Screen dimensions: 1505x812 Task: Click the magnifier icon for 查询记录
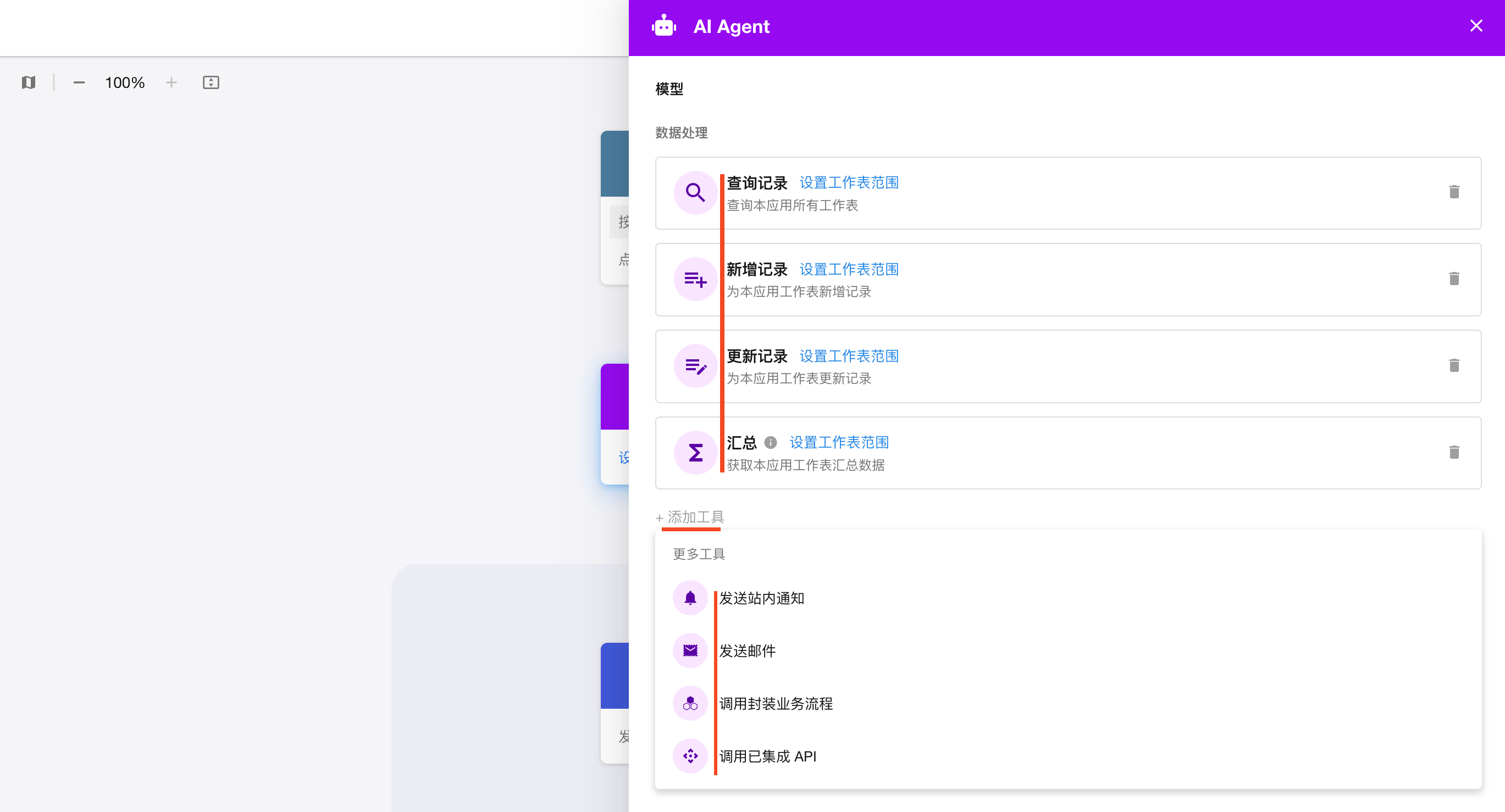tap(695, 192)
